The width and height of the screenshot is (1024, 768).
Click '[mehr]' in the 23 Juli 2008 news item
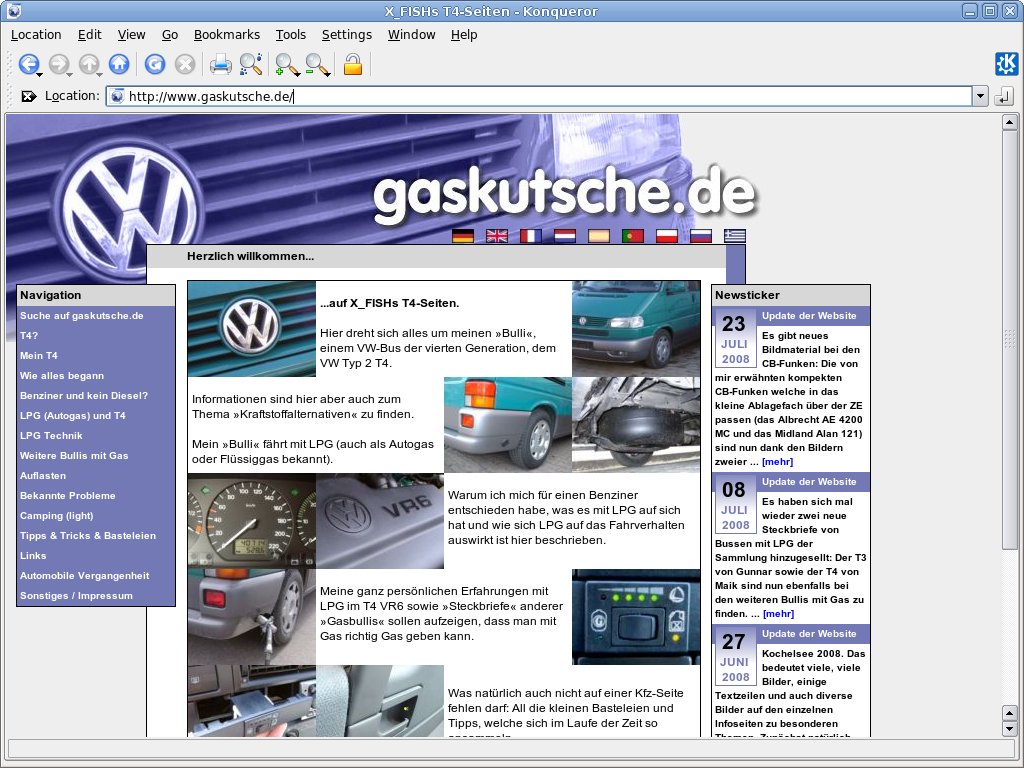click(777, 462)
